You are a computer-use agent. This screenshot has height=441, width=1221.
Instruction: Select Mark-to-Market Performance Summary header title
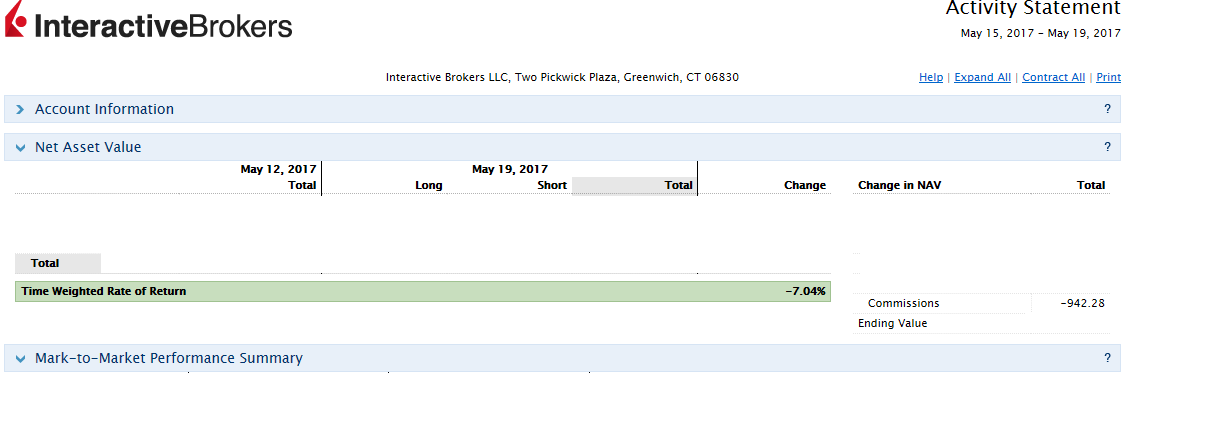(x=168, y=358)
